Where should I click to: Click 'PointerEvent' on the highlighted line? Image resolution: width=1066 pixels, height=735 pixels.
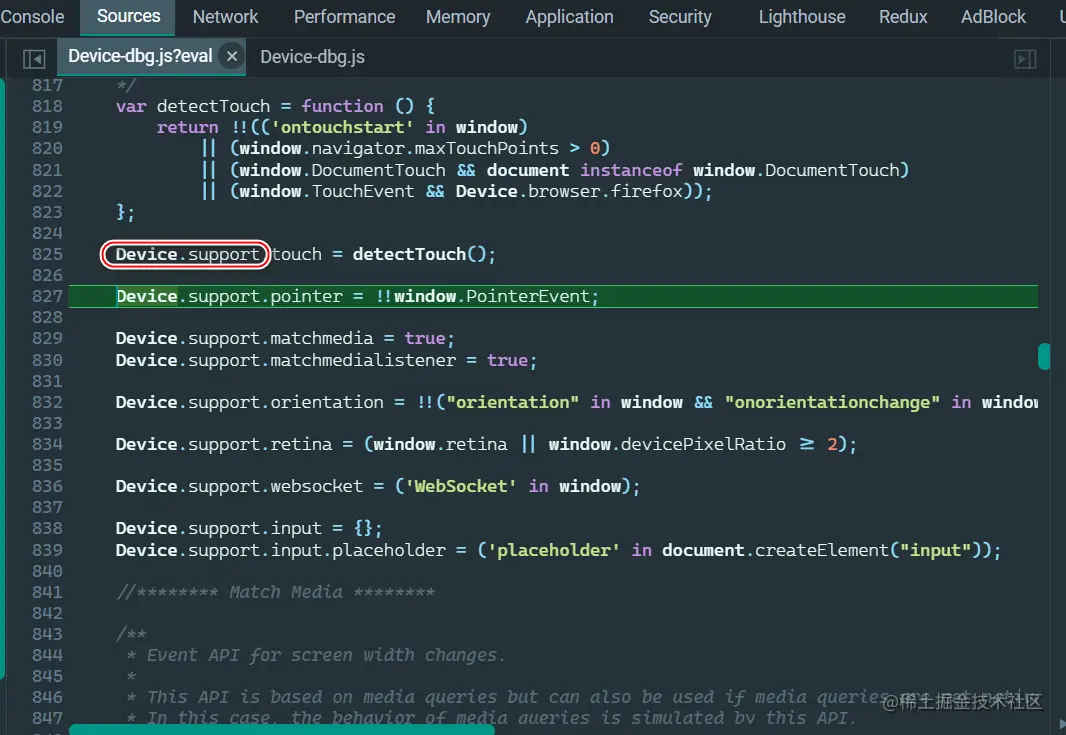[x=528, y=296]
